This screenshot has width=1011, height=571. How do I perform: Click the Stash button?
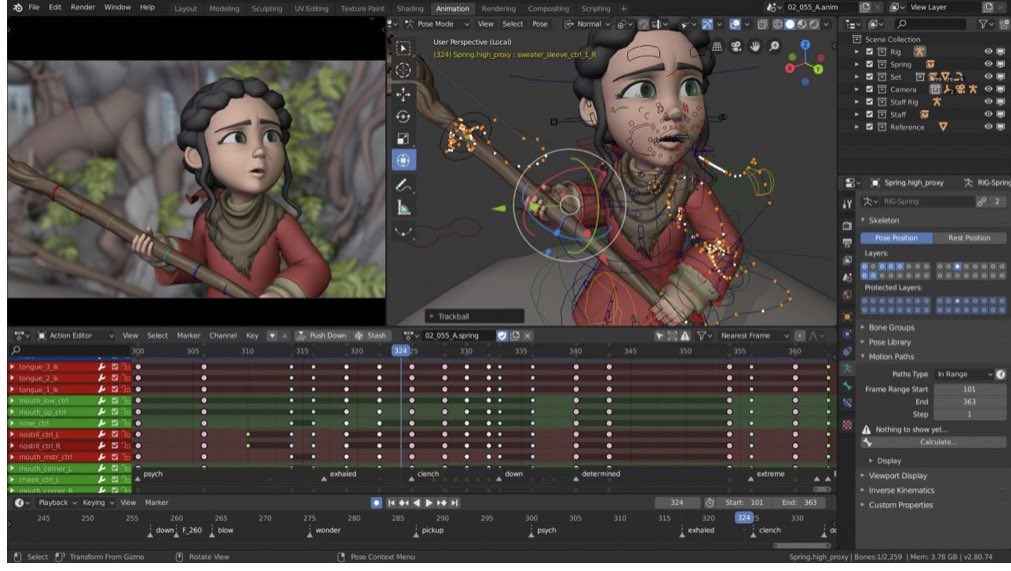370,336
